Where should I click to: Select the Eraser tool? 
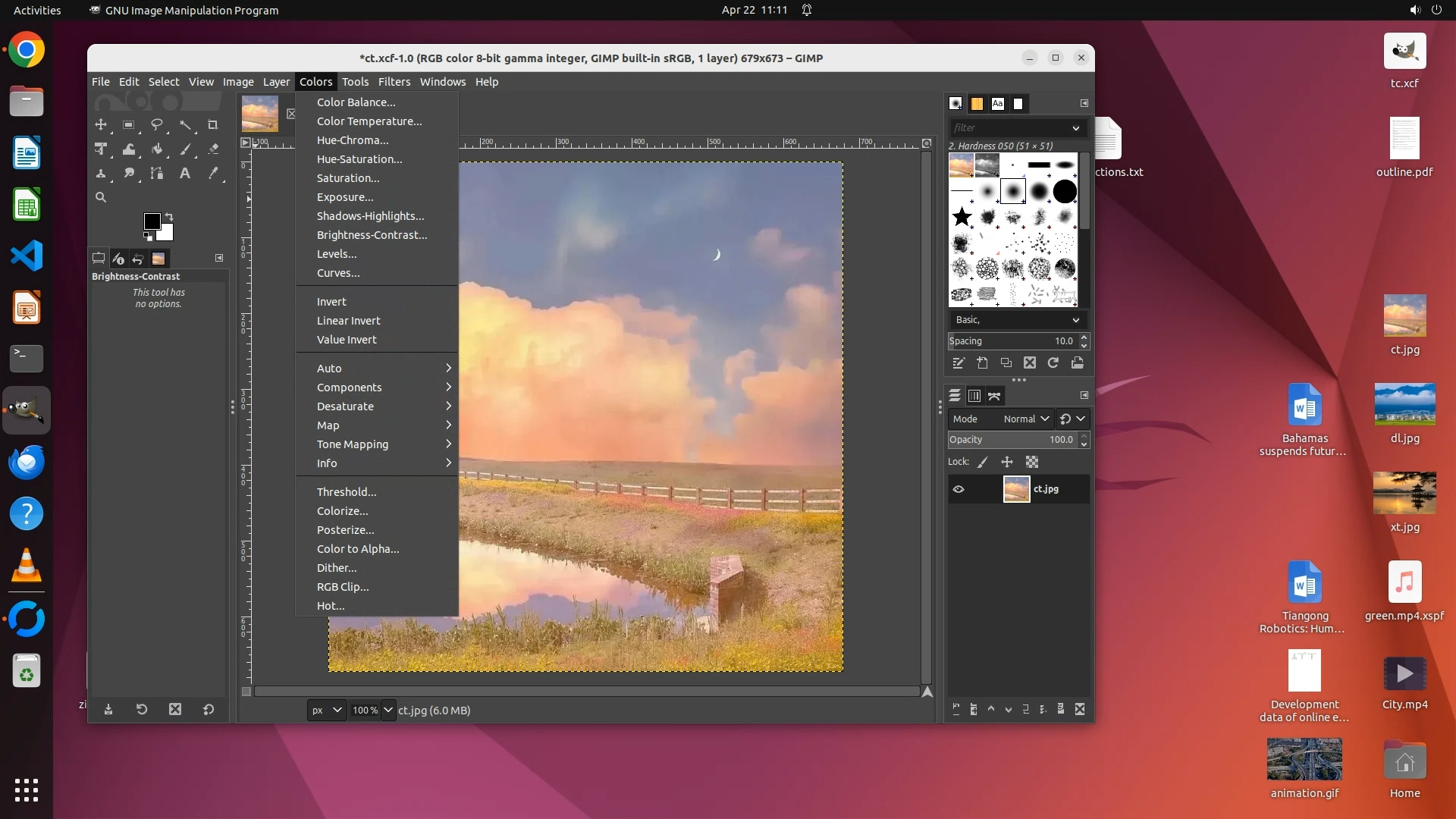coord(213,149)
